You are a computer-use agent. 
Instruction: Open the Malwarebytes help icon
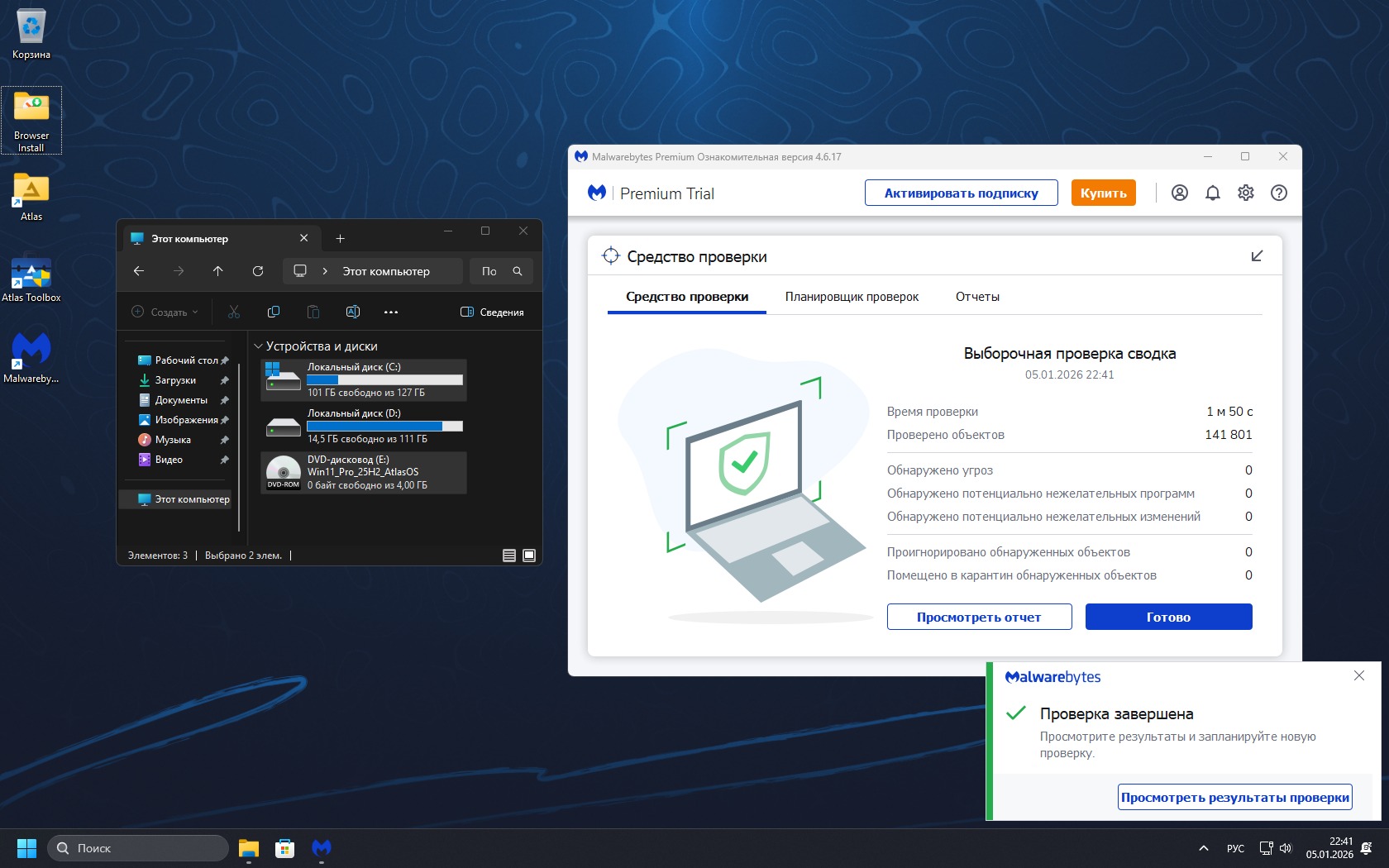(x=1278, y=193)
